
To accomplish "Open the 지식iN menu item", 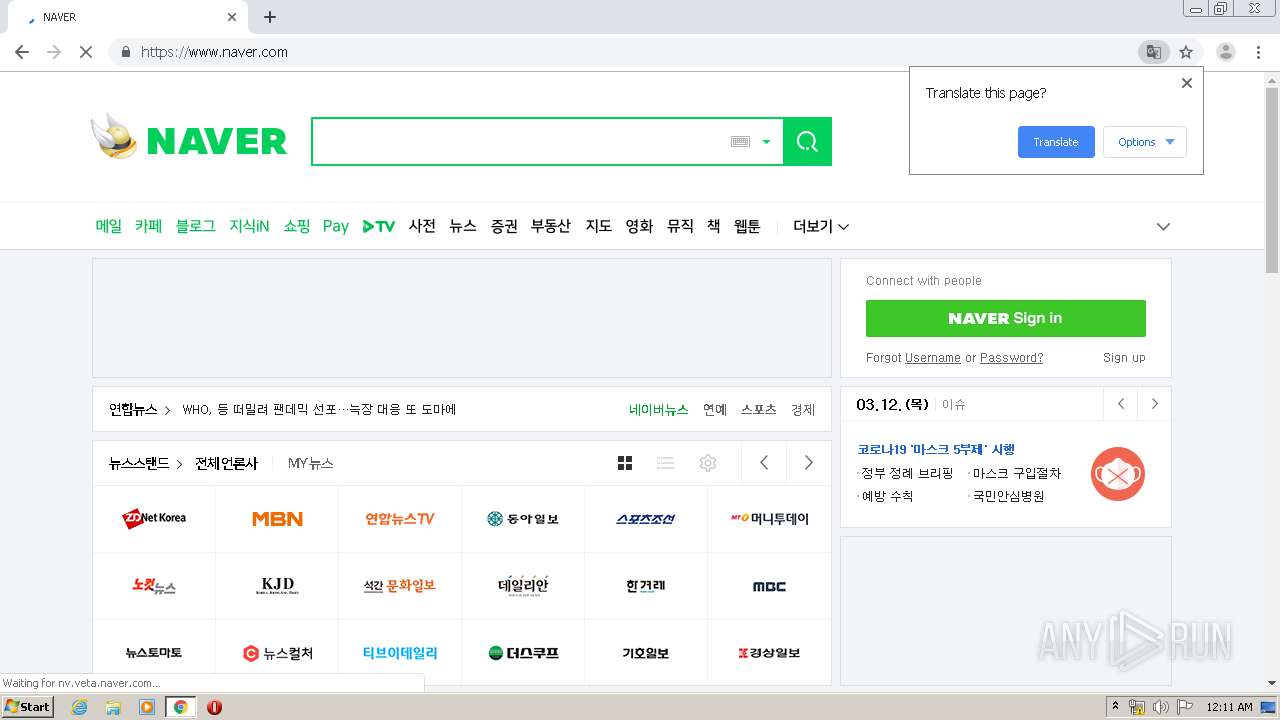I will click(x=249, y=226).
